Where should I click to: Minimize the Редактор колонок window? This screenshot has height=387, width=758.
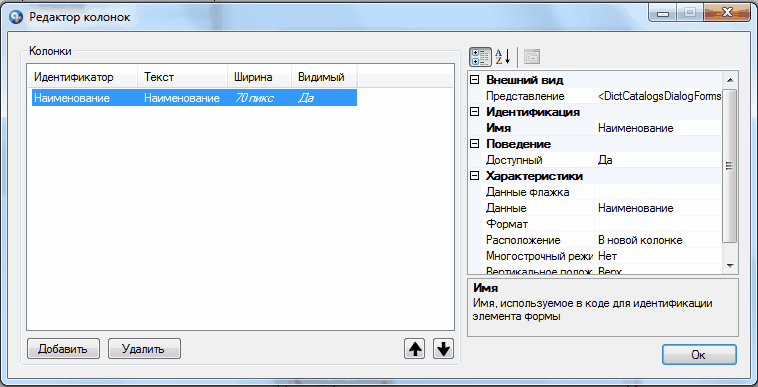click(663, 14)
